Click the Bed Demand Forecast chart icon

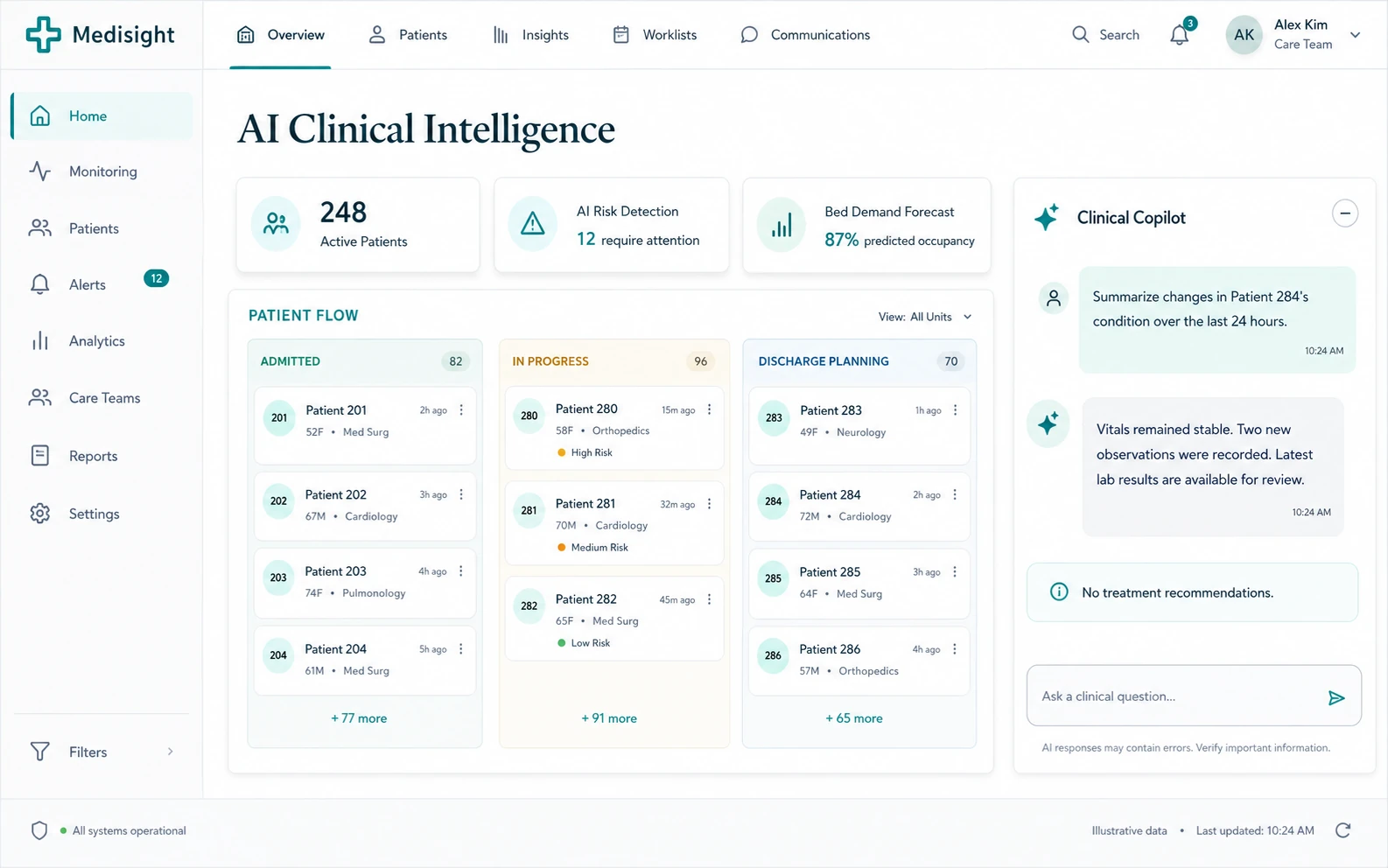click(x=782, y=225)
